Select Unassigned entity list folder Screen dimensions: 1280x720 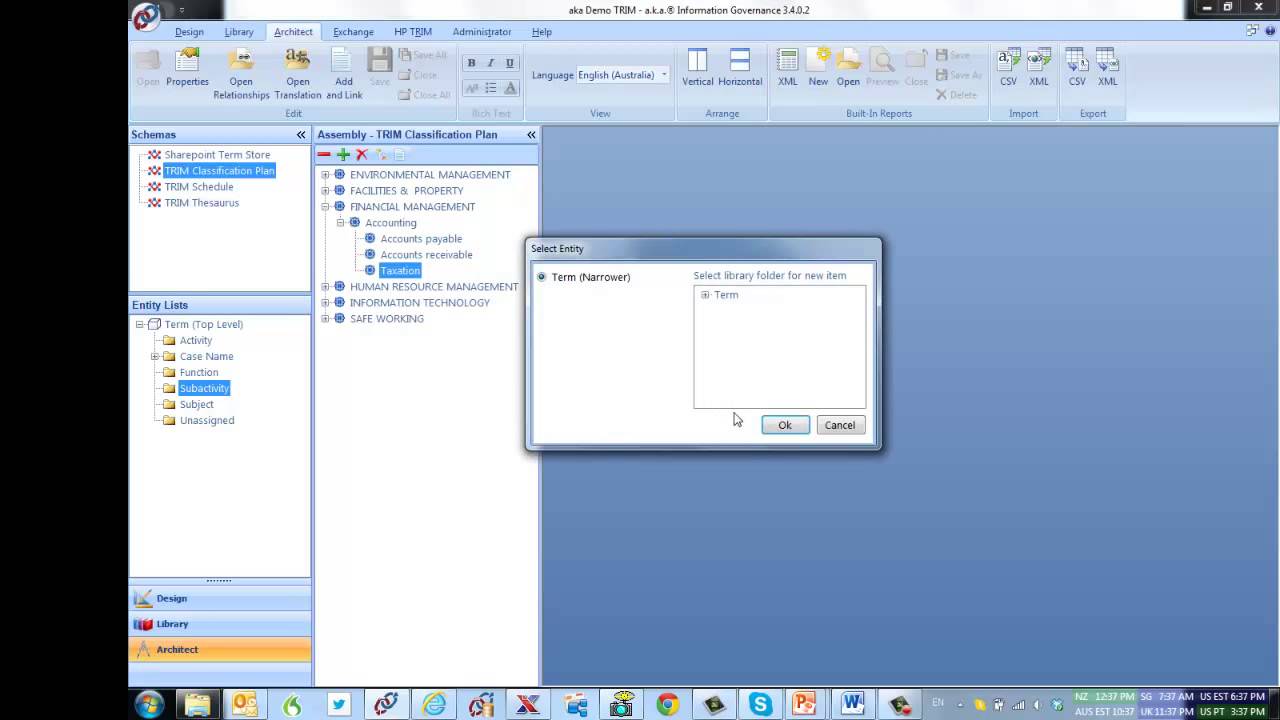pyautogui.click(x=207, y=421)
